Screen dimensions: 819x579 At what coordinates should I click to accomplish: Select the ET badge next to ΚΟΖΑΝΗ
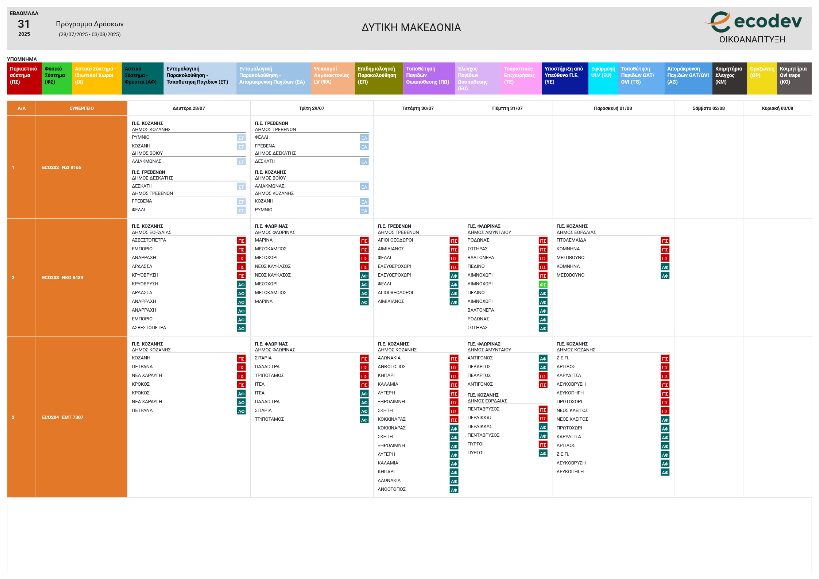pos(241,147)
